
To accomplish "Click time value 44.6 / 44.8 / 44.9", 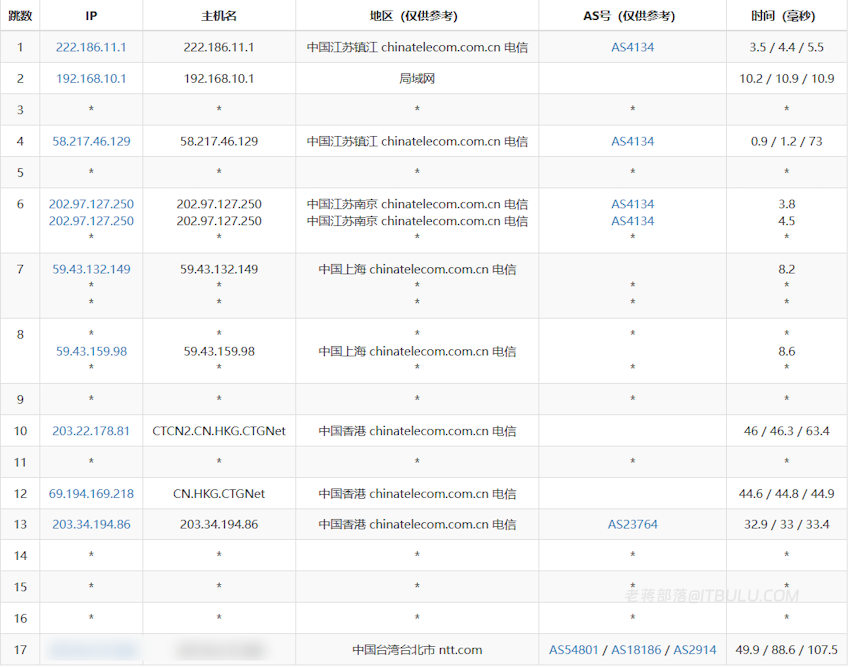I will click(787, 493).
